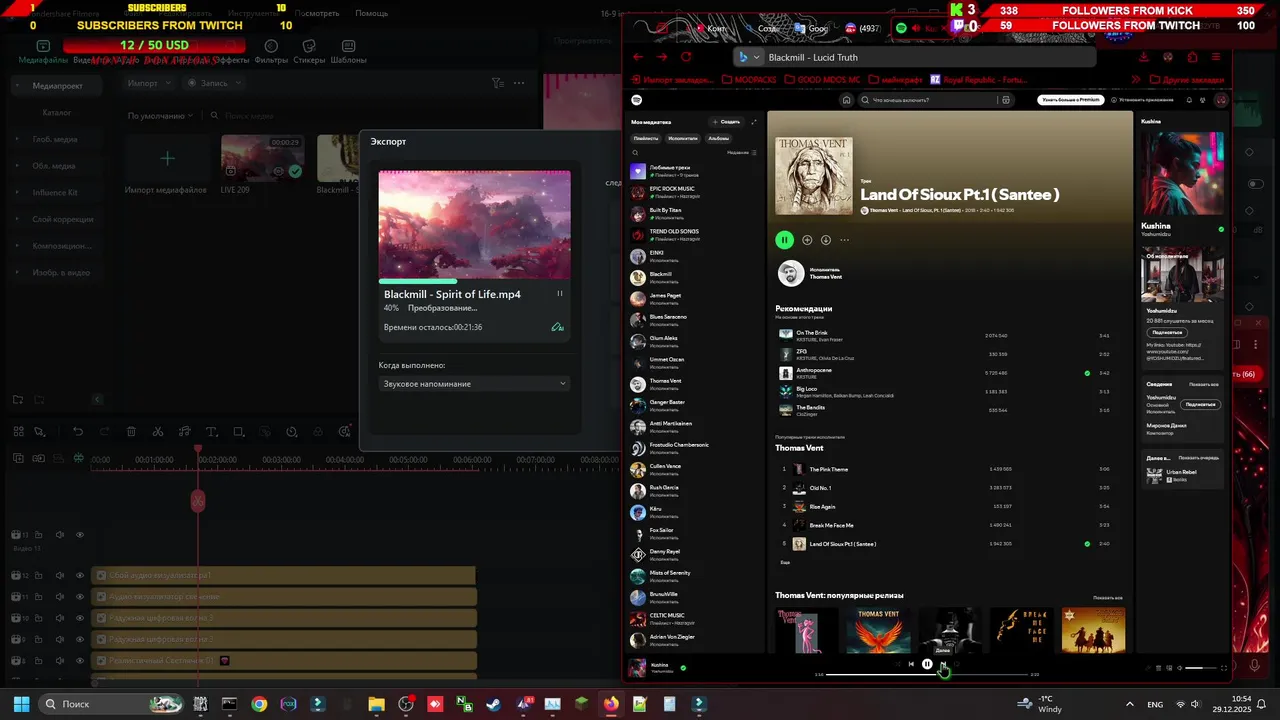This screenshot has width=1280, height=720.
Task: Download the track via the download arrow icon
Action: [x=826, y=240]
